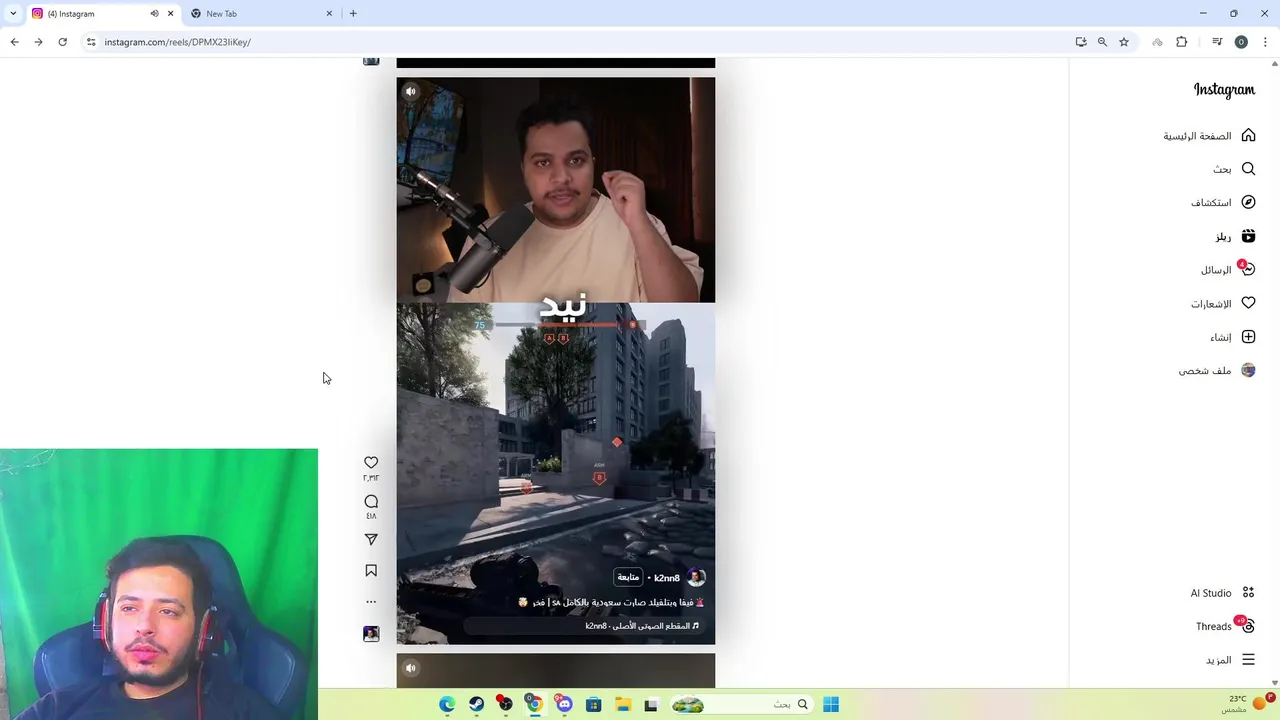Image resolution: width=1280 pixels, height=720 pixels.
Task: Like the reel with the heart icon
Action: [371, 462]
